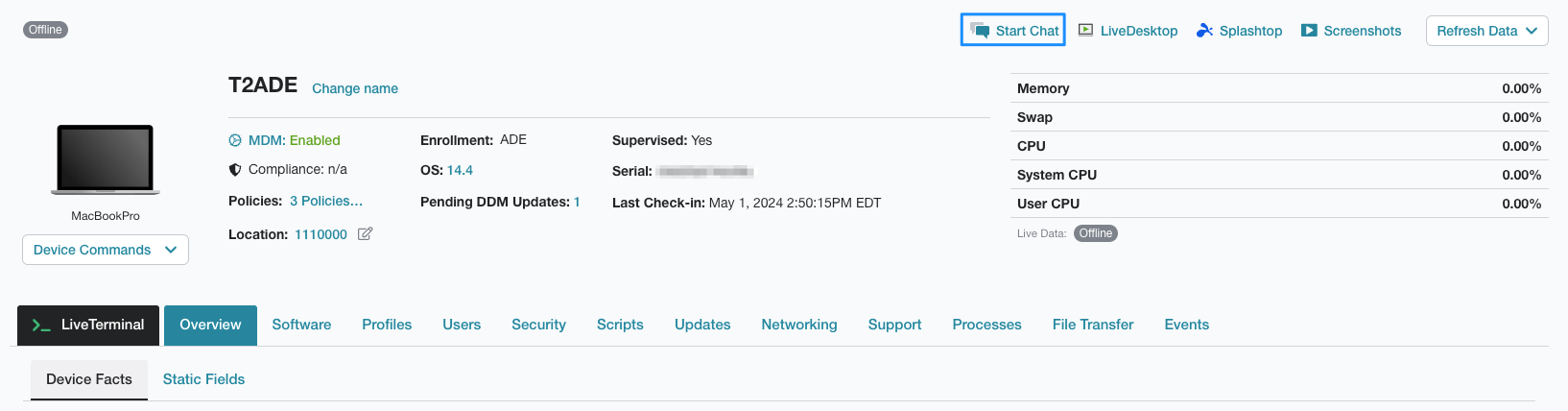Image resolution: width=1568 pixels, height=411 pixels.
Task: Click the Start Chat bubble icon
Action: point(980,30)
